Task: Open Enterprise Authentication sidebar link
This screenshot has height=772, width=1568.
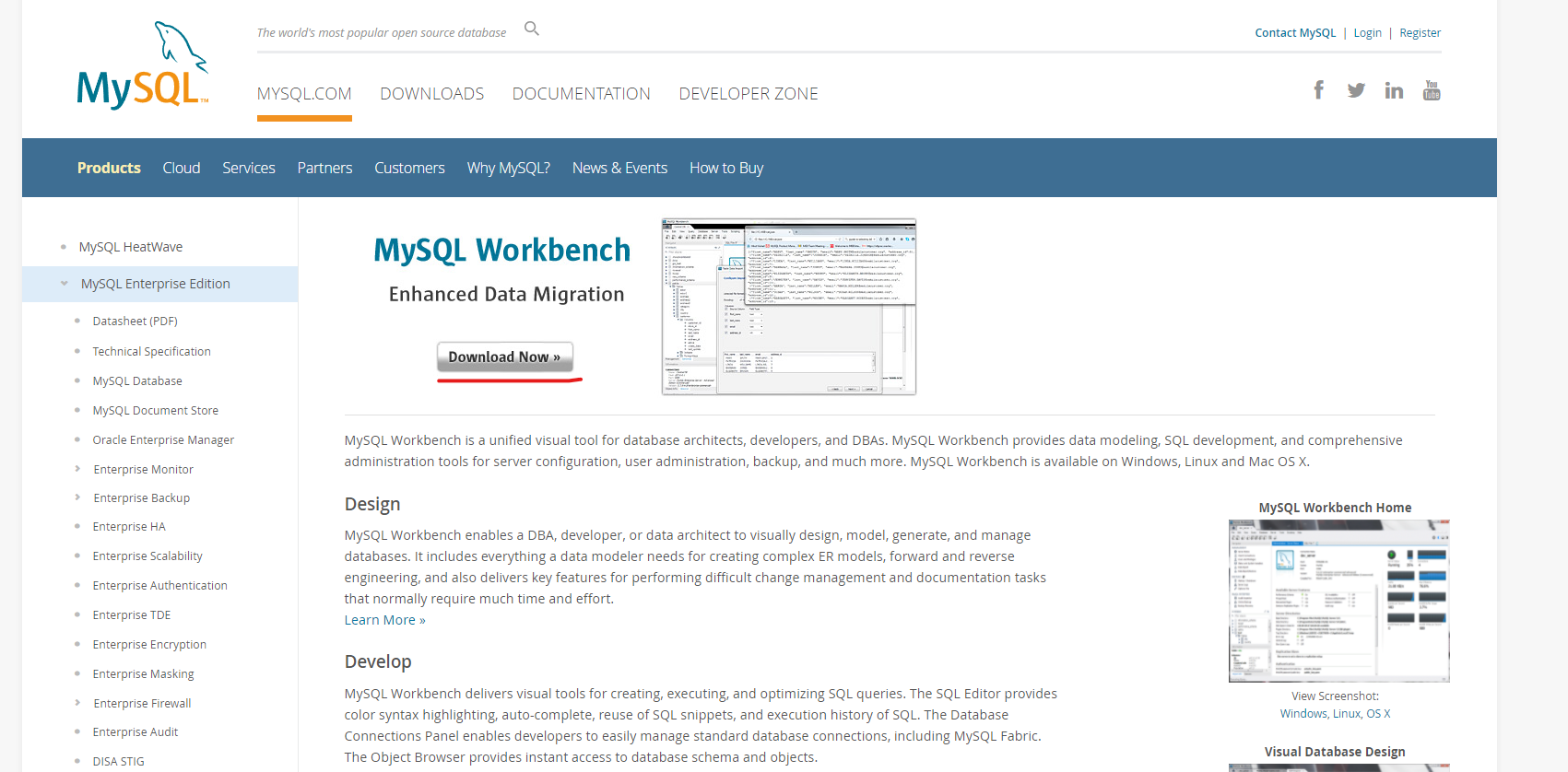Action: pos(160,586)
